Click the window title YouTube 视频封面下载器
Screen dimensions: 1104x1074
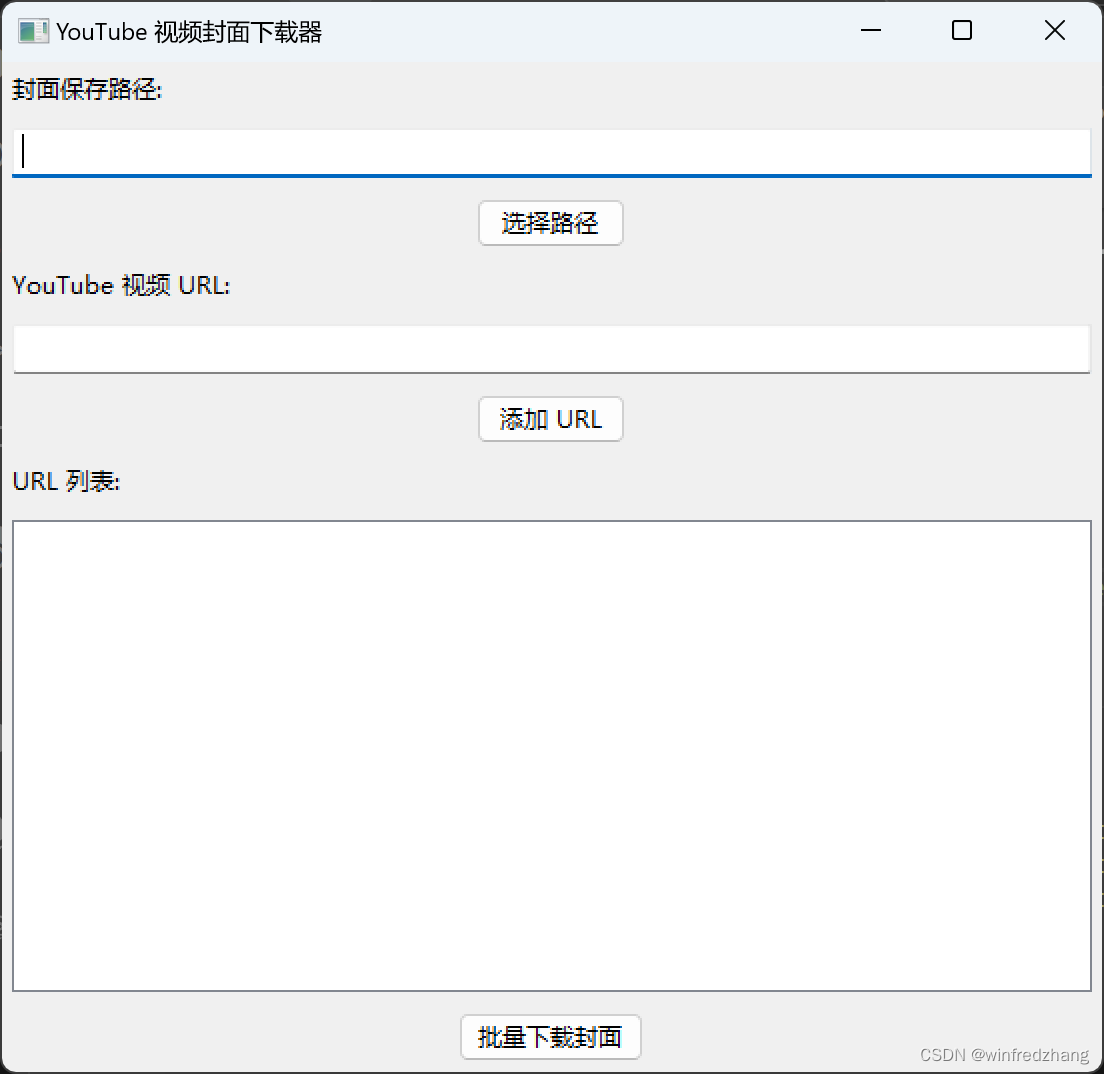click(189, 32)
